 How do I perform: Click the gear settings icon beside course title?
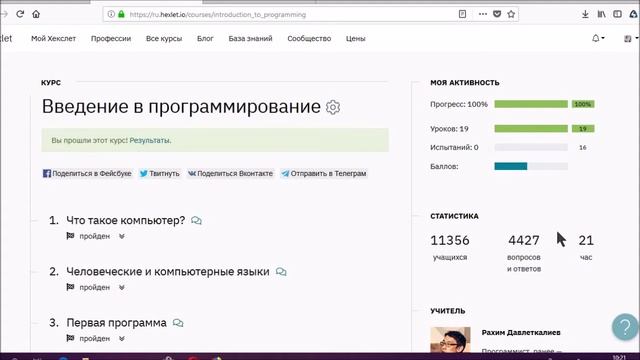333,107
